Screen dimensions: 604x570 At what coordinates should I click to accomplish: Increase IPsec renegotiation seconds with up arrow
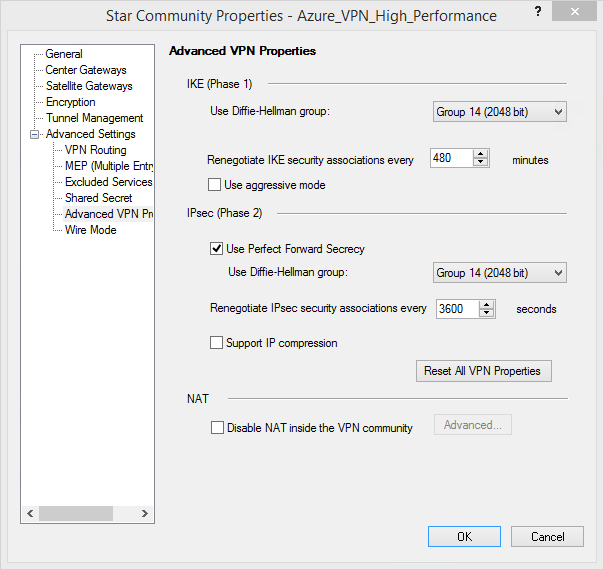[x=487, y=305]
